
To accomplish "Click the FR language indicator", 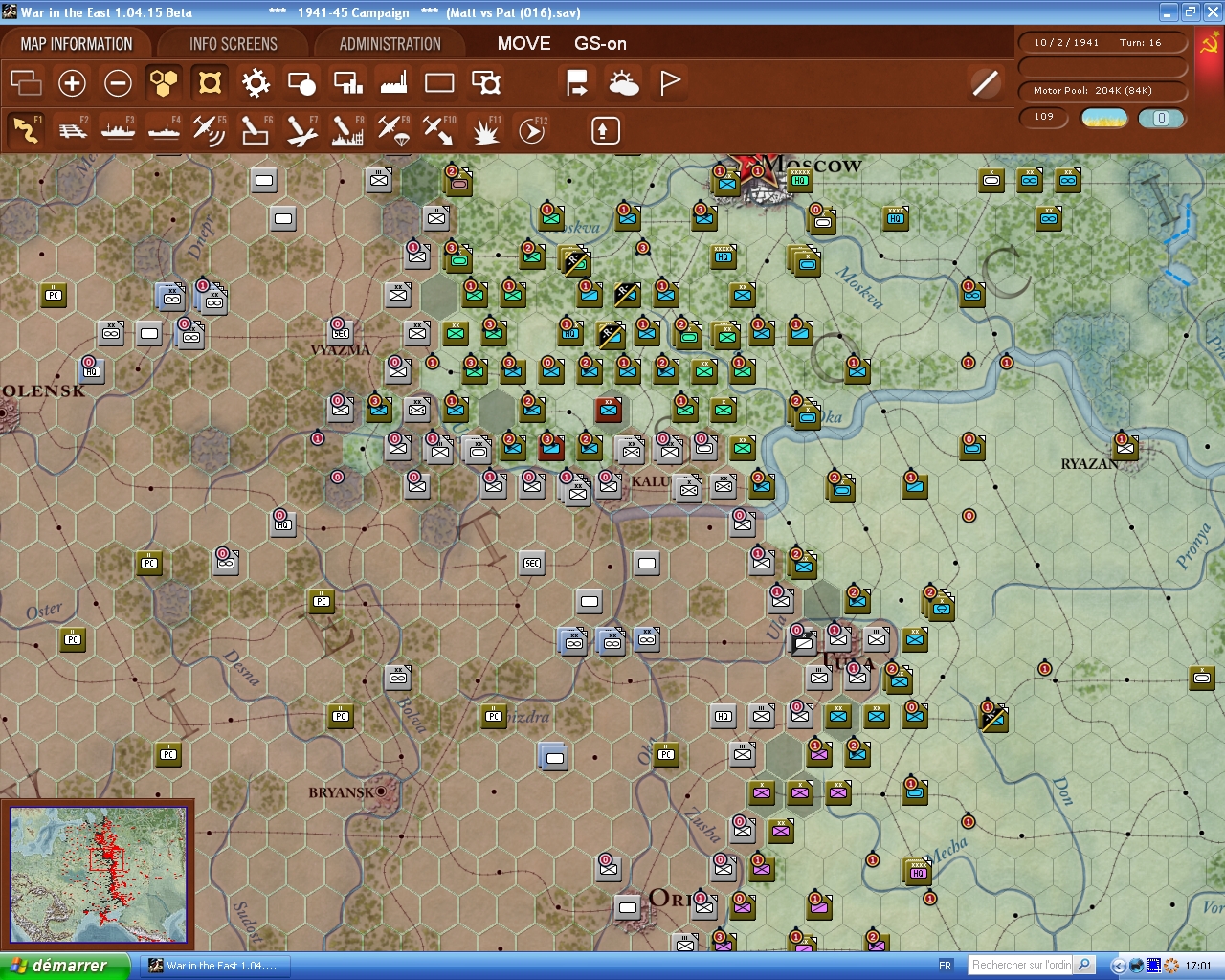I will 946,966.
